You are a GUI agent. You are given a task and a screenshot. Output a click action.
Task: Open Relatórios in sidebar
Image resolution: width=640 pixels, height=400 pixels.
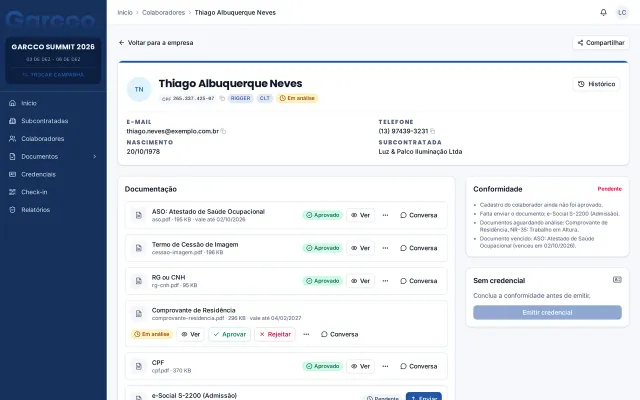(53, 210)
